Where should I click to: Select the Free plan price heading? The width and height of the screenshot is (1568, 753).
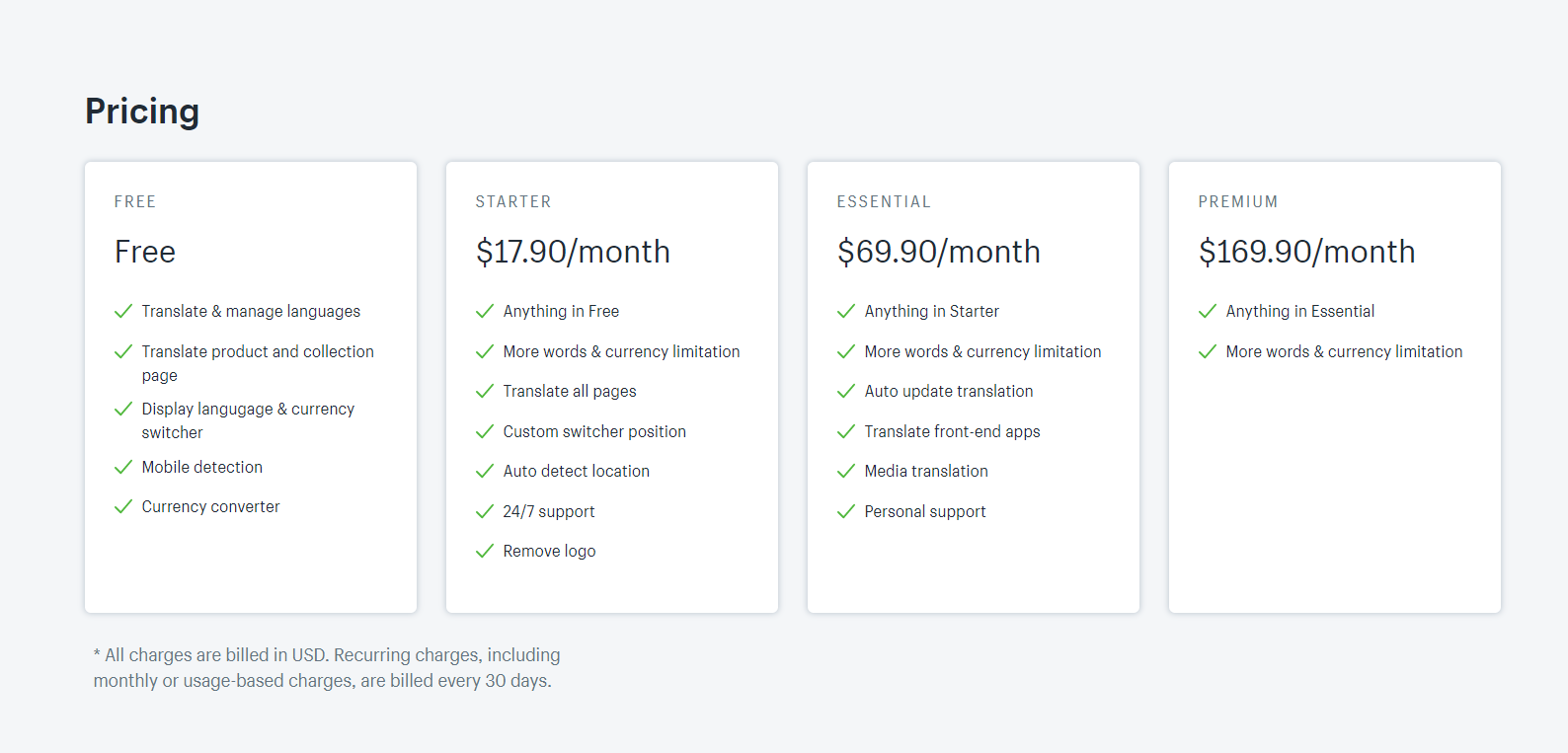[145, 252]
